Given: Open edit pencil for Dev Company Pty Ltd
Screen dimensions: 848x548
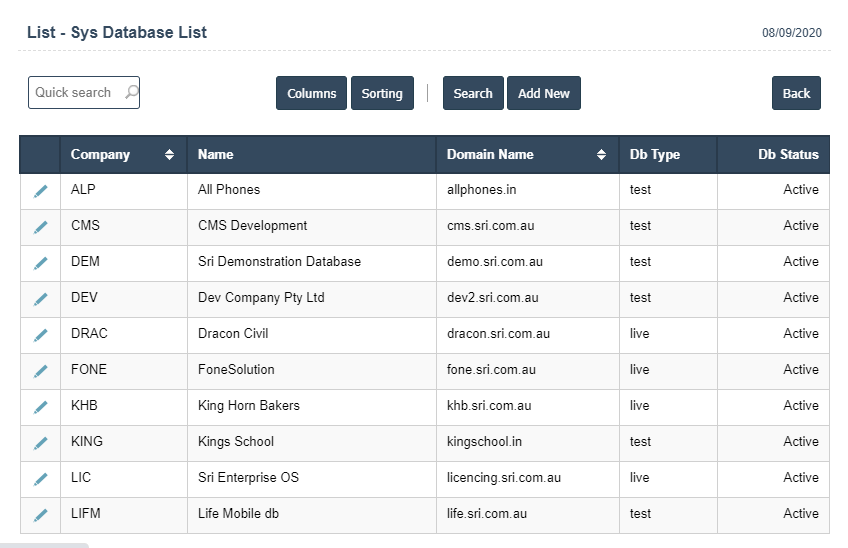Looking at the screenshot, I should pos(40,299).
